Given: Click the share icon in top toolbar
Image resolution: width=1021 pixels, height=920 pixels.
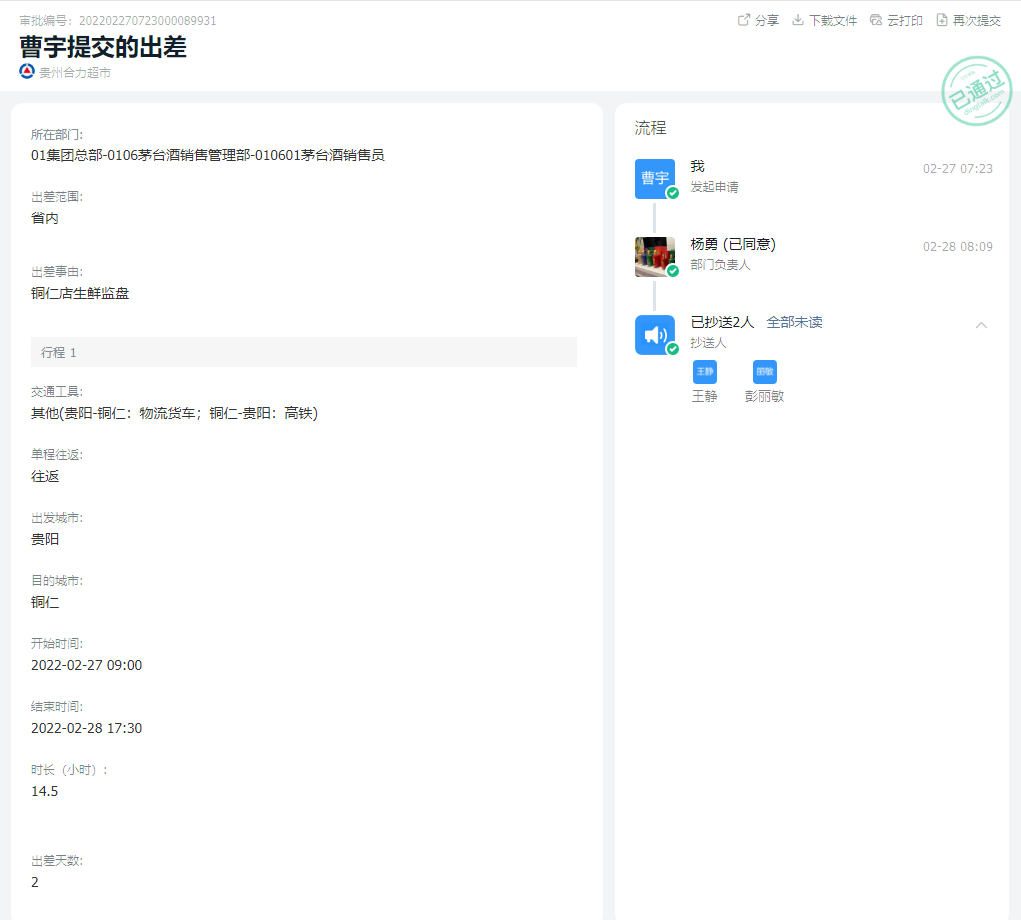Looking at the screenshot, I should [x=743, y=20].
